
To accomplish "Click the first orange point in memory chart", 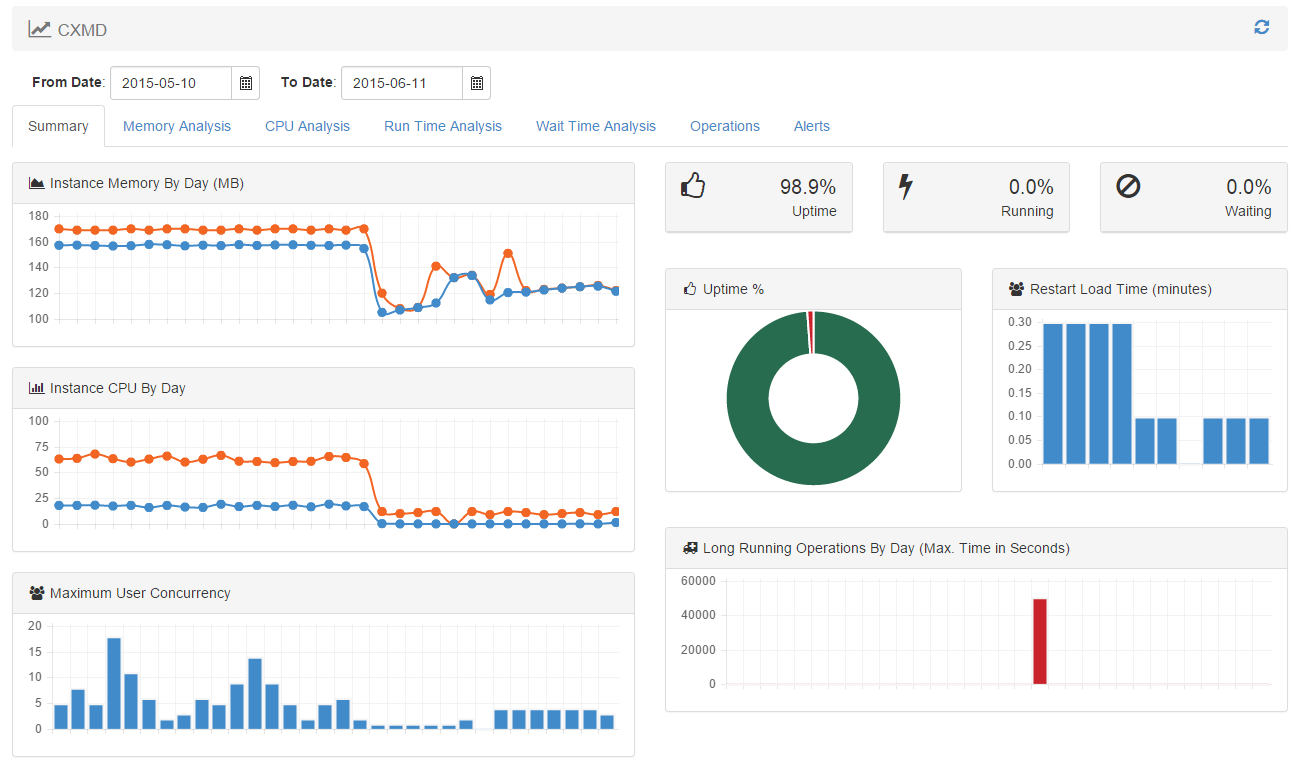I will (x=59, y=229).
